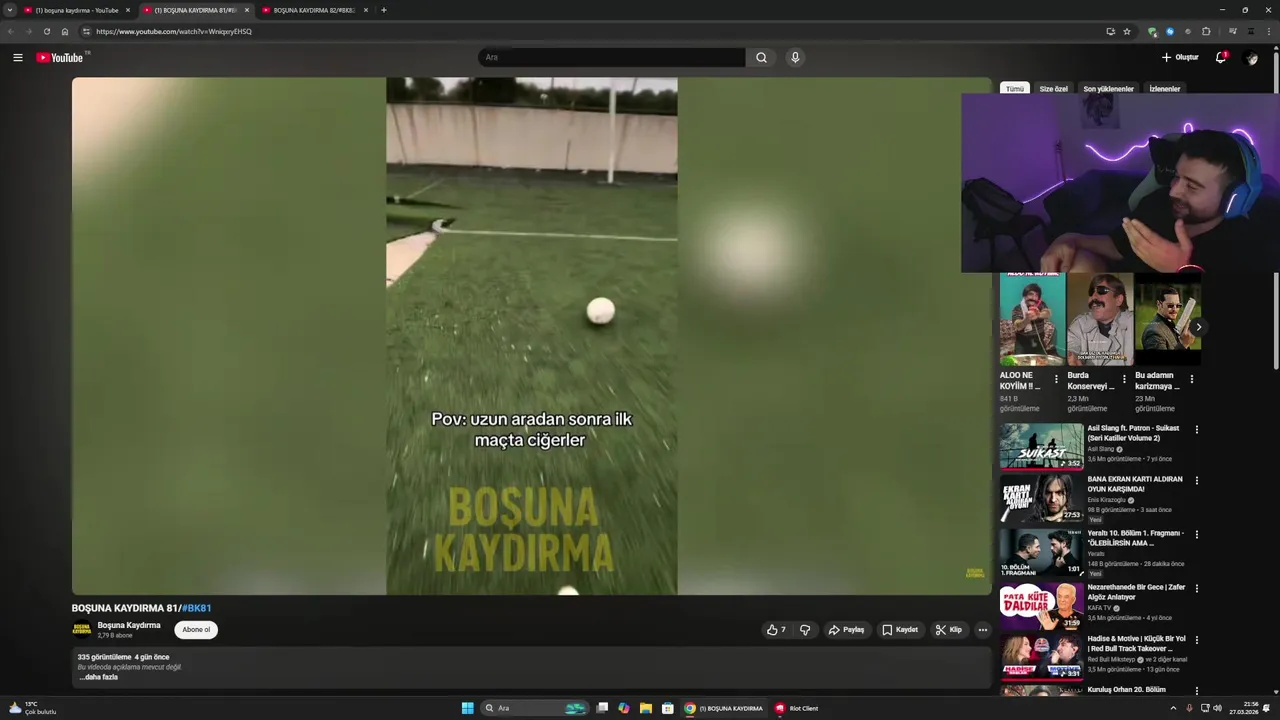Select the 'Tümü' filter chip
1280x720 pixels.
point(1015,89)
